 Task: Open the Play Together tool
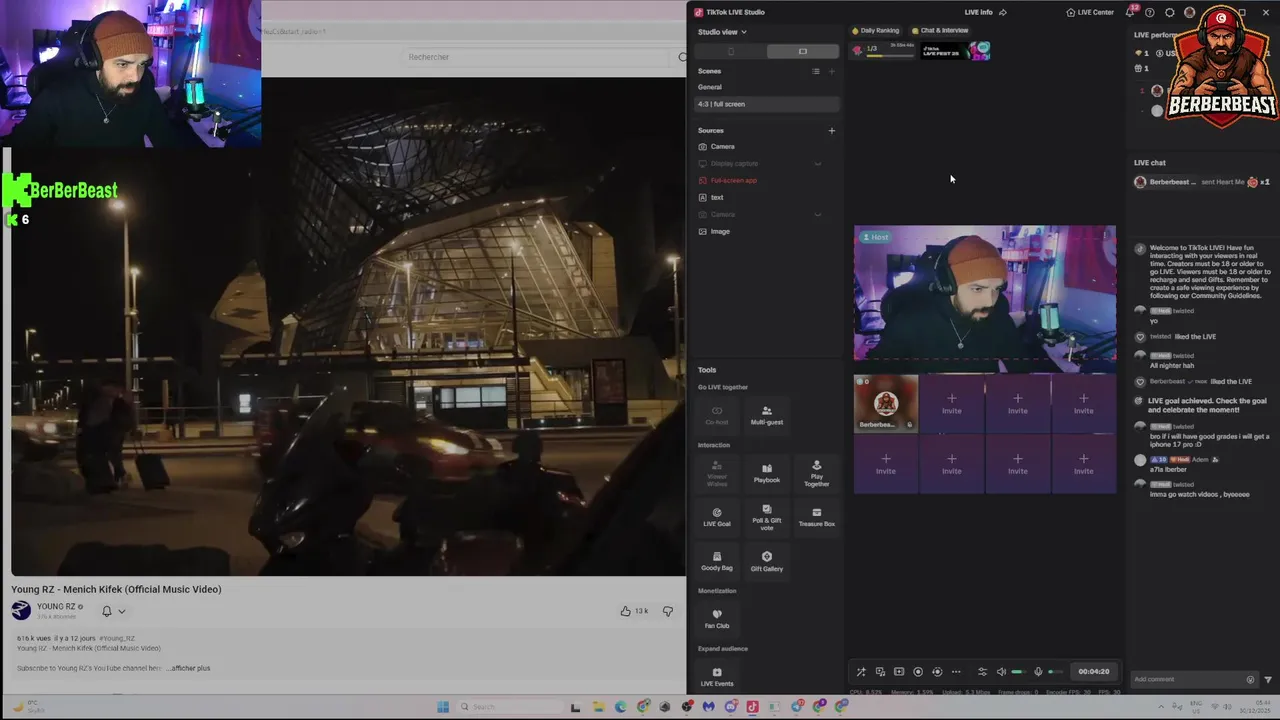[817, 474]
